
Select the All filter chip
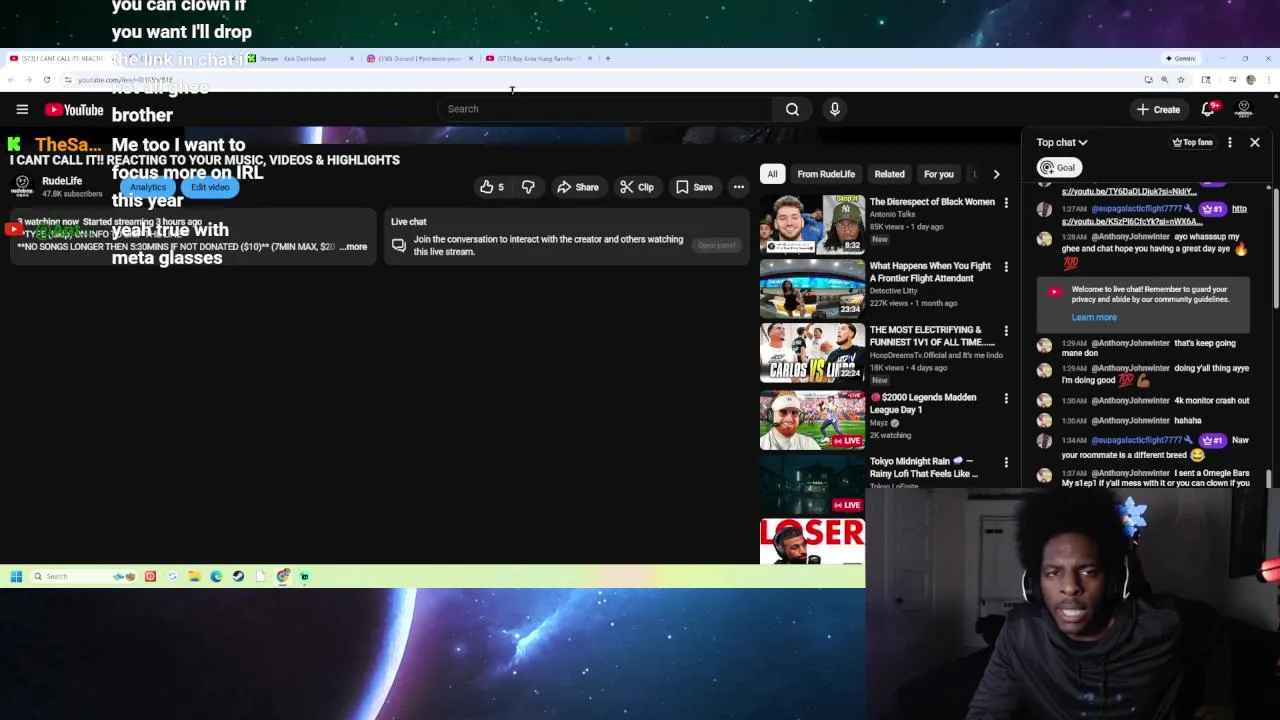[x=772, y=174]
